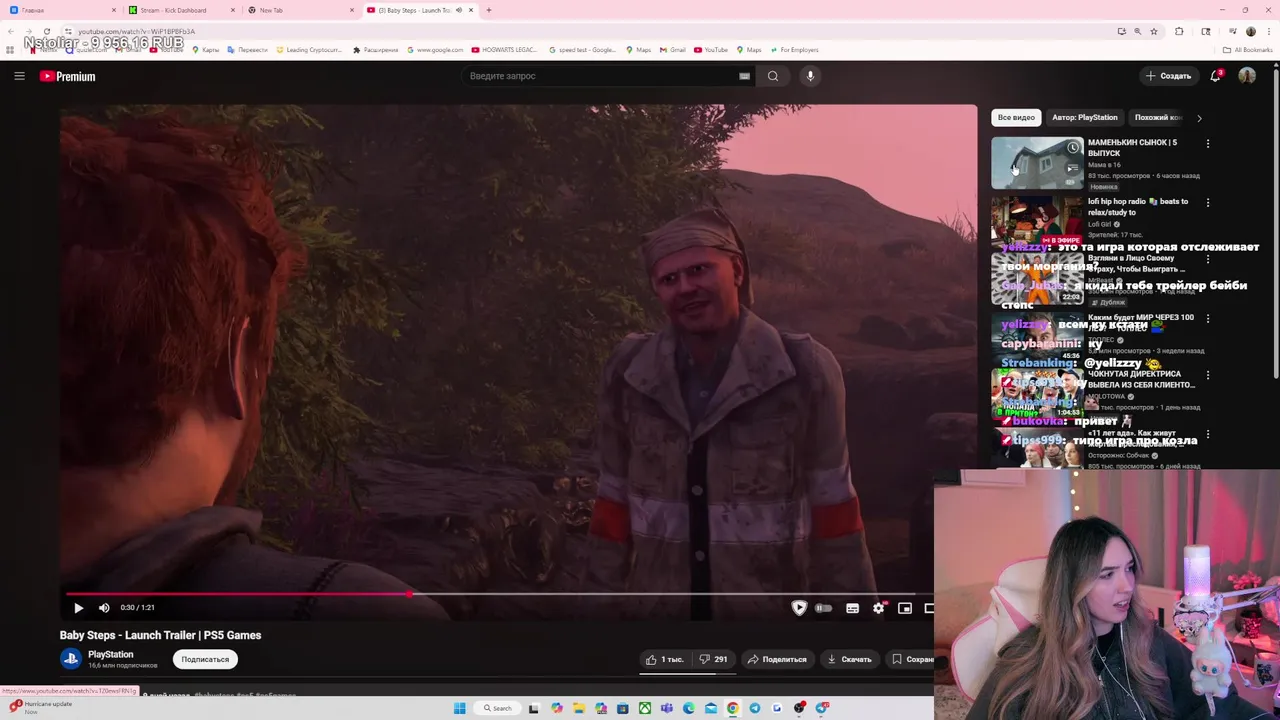The width and height of the screenshot is (1280, 720).
Task: Open Microsoft Edge from the taskbar
Action: point(689,708)
